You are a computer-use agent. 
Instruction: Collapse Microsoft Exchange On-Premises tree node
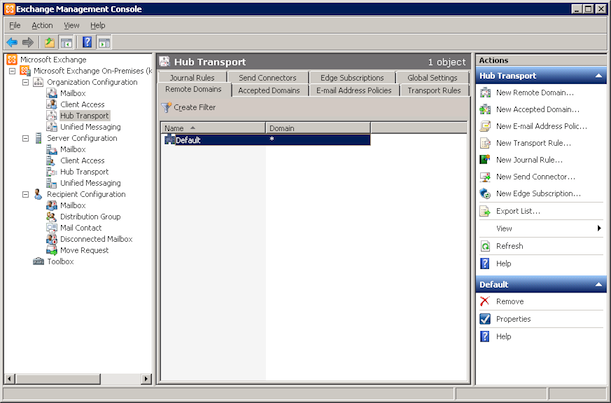pyautogui.click(x=12, y=71)
